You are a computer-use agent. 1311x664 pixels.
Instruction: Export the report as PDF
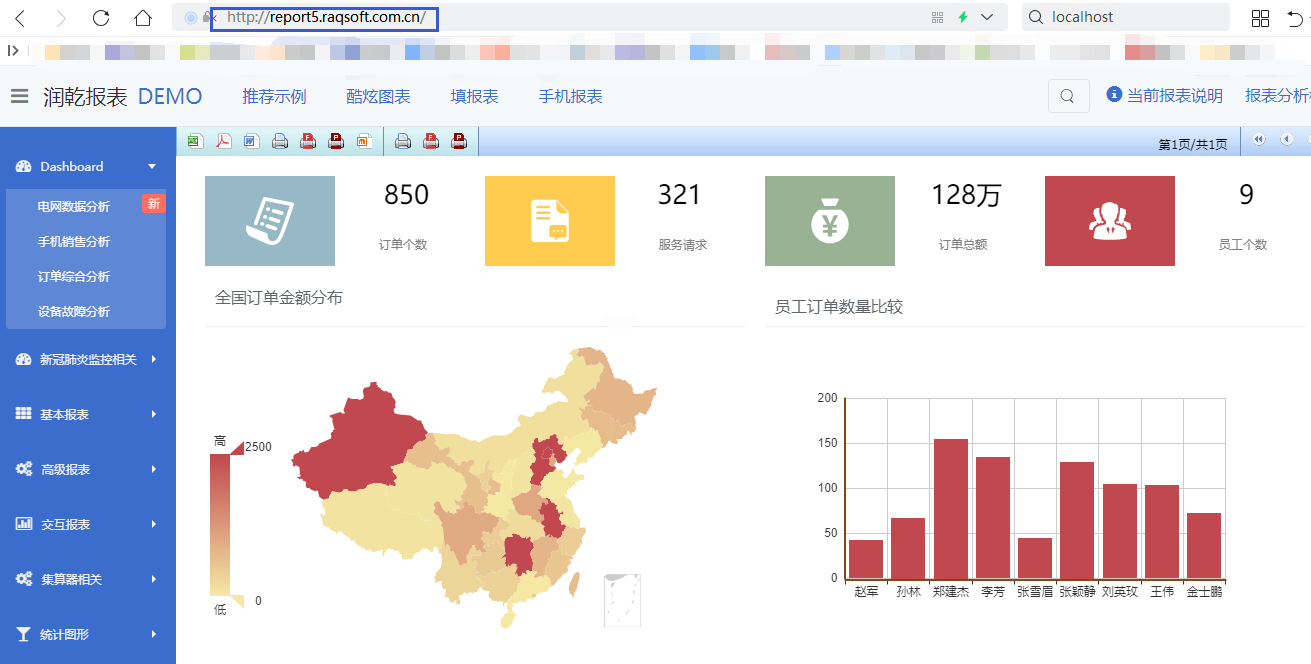(223, 141)
